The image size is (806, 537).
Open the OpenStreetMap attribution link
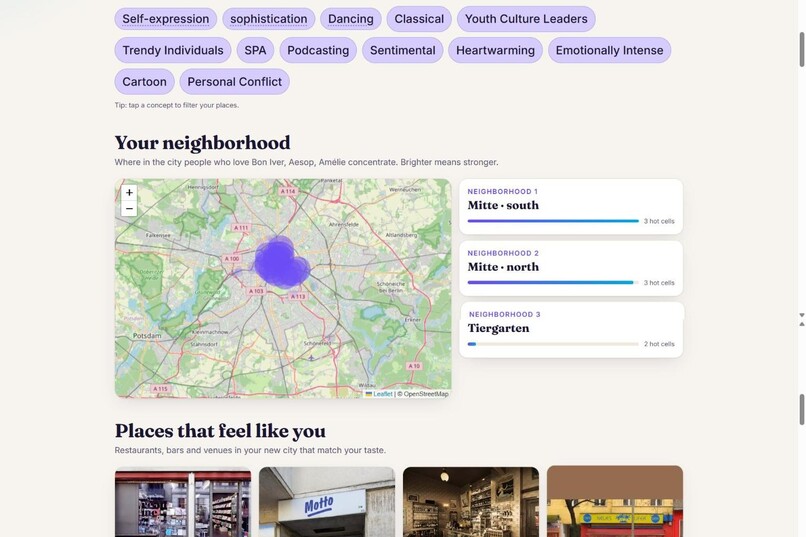426,394
